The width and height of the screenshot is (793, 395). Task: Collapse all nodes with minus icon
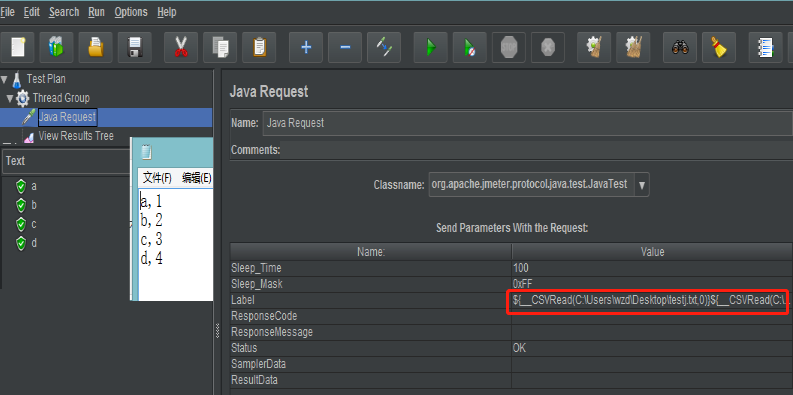point(345,48)
